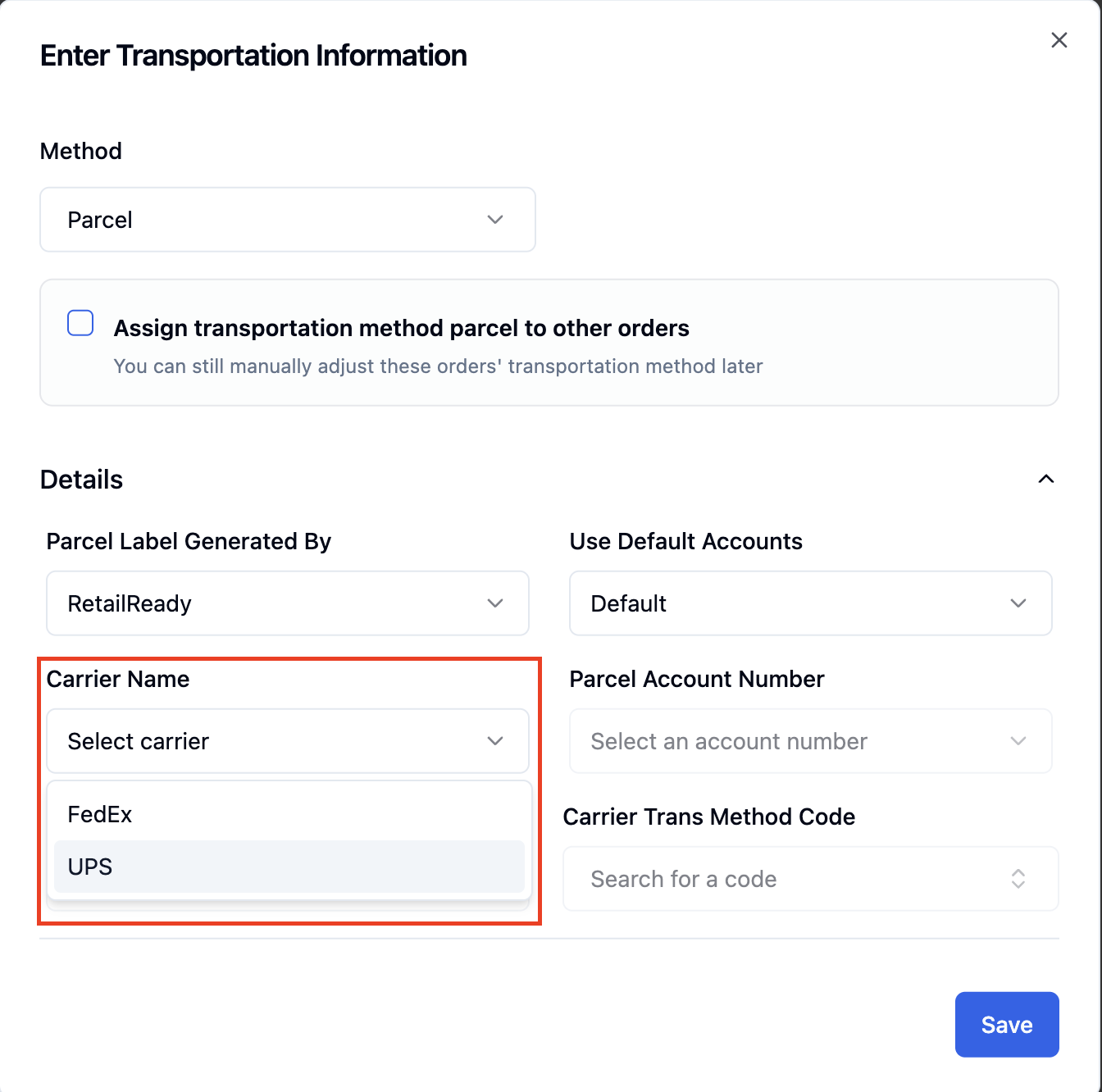Collapse the Details section with its chevron
This screenshot has height=1092, width=1102.
[x=1046, y=479]
